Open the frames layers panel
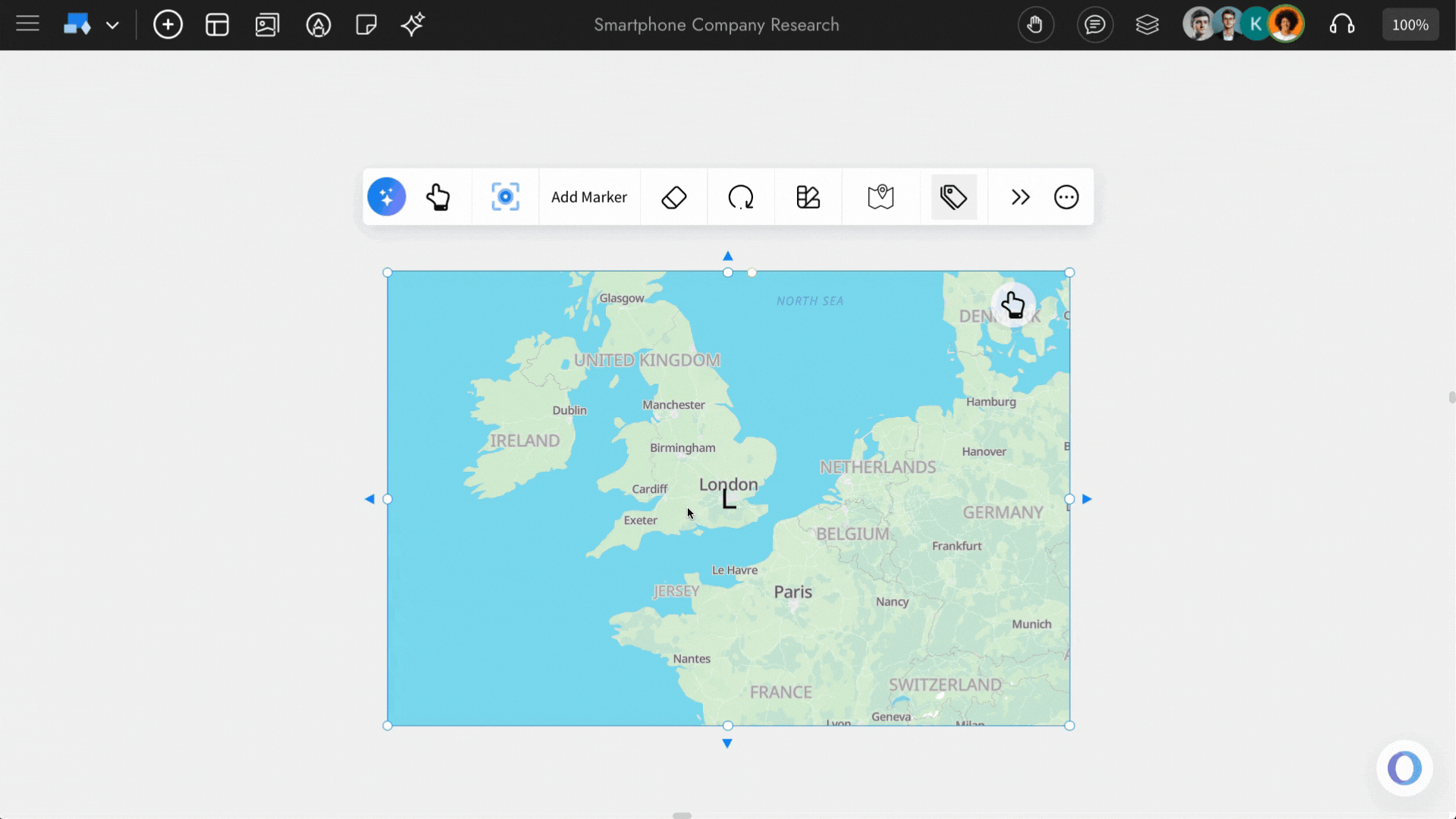The height and width of the screenshot is (819, 1456). tap(1147, 24)
